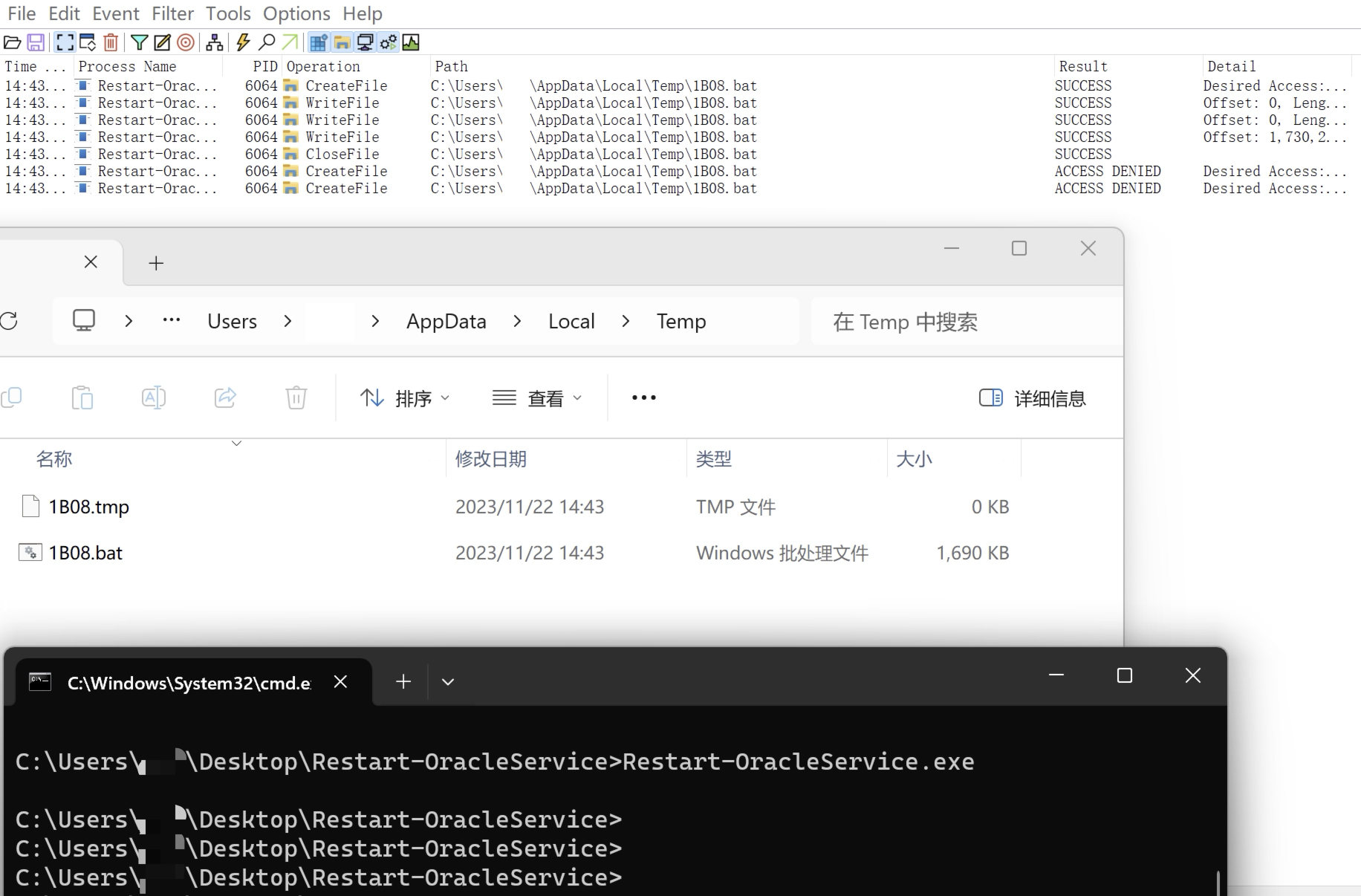The height and width of the screenshot is (896, 1361).
Task: Open the 1B08.bat batch file
Action: click(85, 553)
